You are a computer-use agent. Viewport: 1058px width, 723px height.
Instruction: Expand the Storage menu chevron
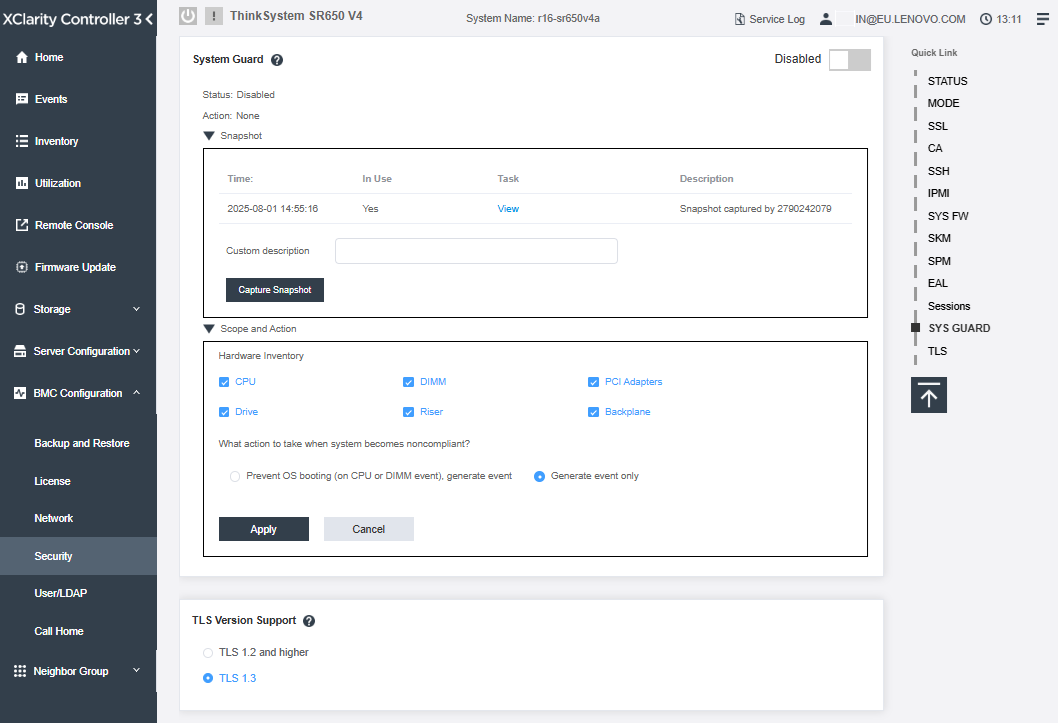136,309
